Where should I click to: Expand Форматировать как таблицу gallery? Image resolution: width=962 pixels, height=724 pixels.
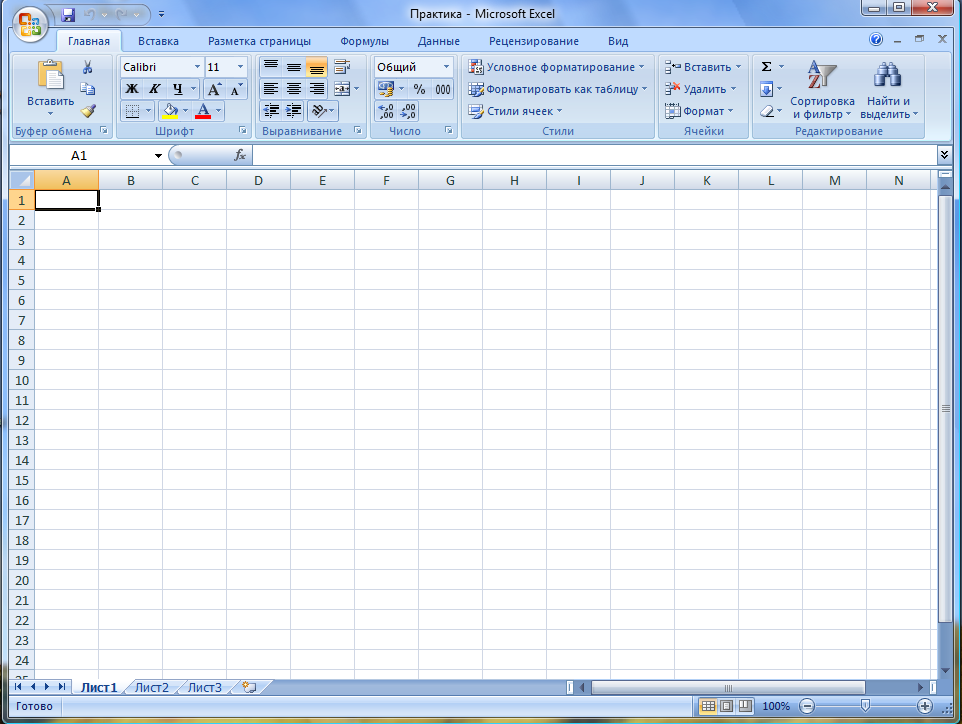(x=558, y=89)
